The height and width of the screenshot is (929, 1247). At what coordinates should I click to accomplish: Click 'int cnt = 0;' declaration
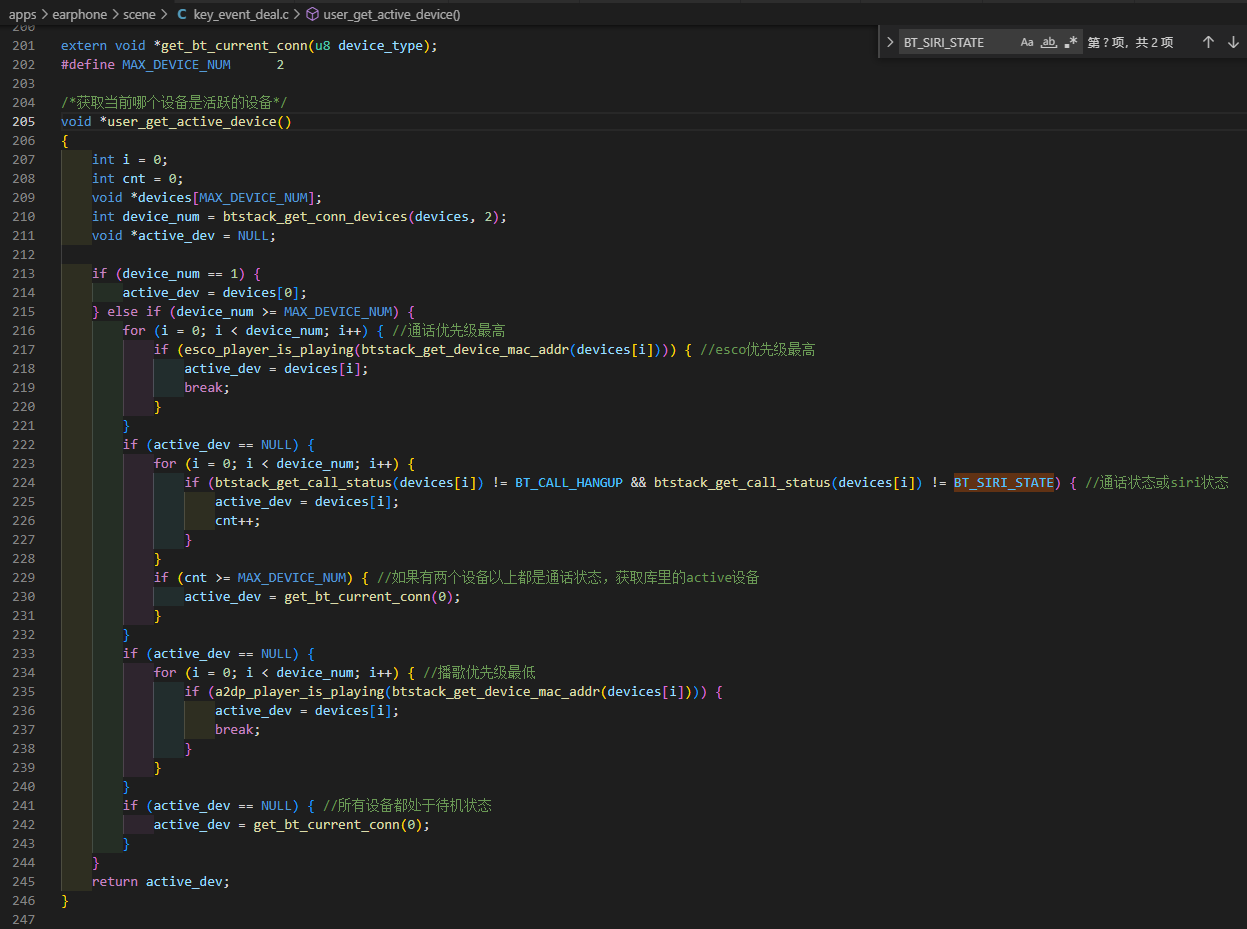[x=137, y=178]
